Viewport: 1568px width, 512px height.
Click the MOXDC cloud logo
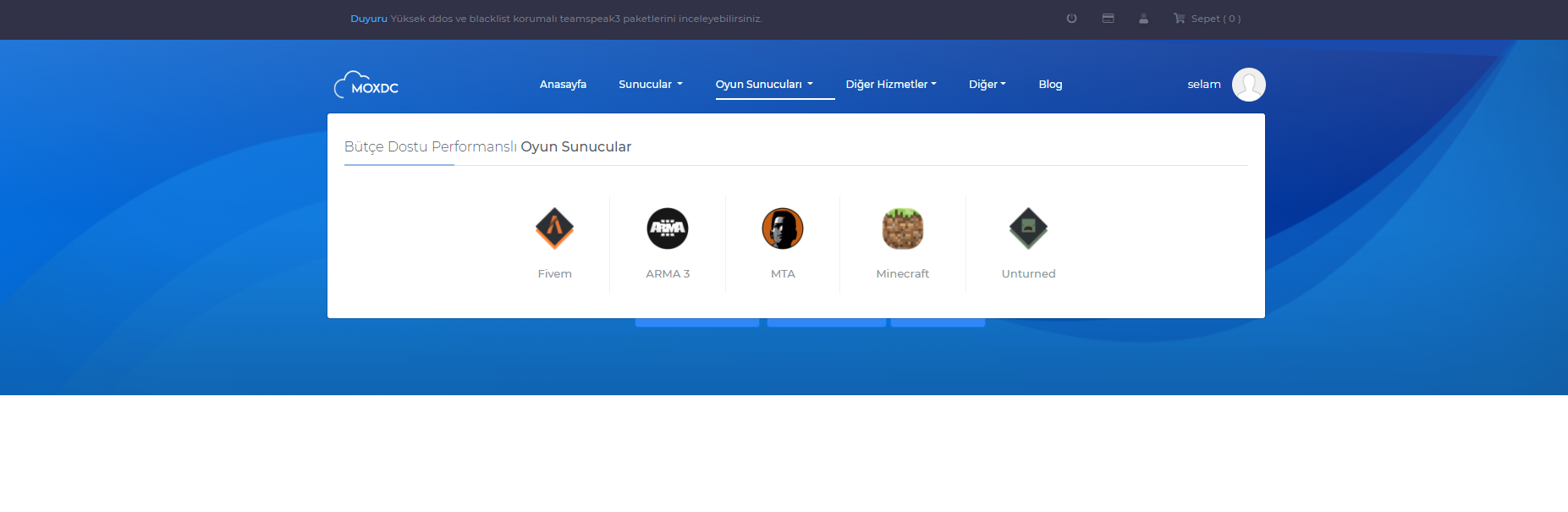pos(366,85)
